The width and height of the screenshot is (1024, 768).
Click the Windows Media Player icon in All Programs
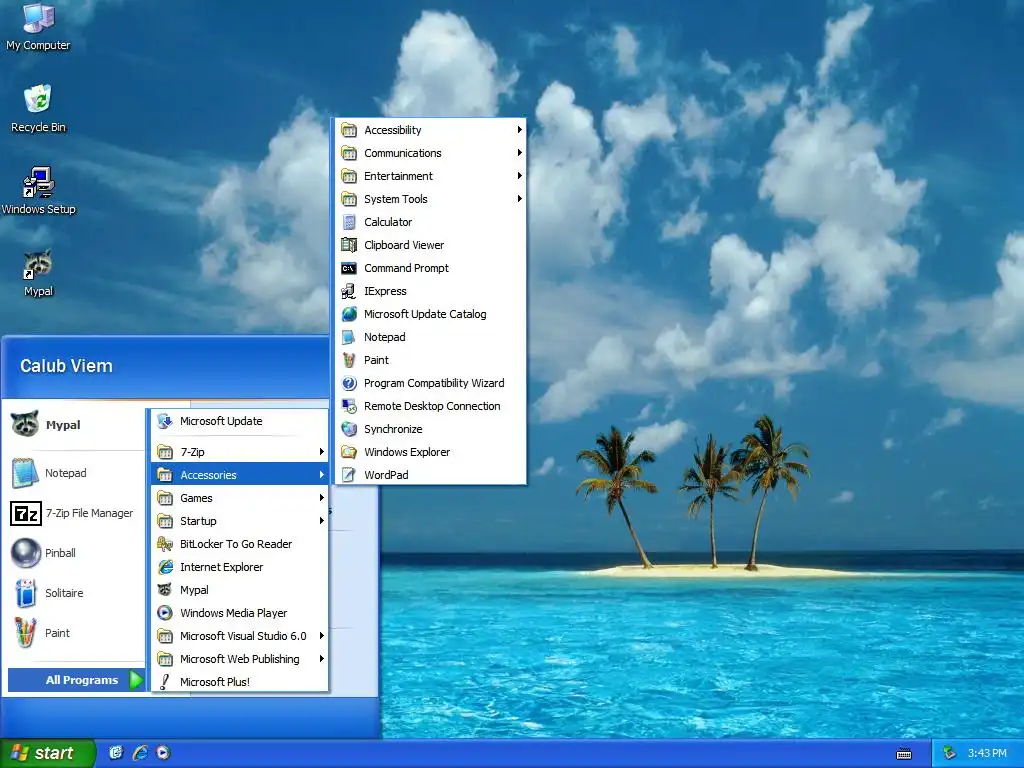coord(165,613)
